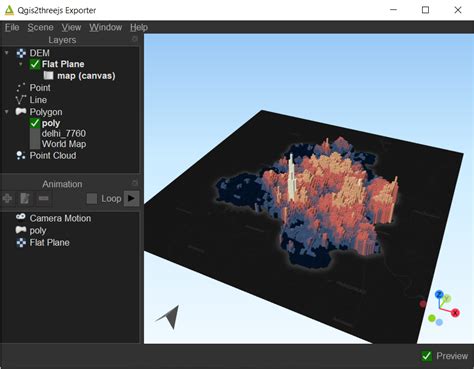Select the Point Cloud group
The width and height of the screenshot is (474, 369).
(x=53, y=155)
